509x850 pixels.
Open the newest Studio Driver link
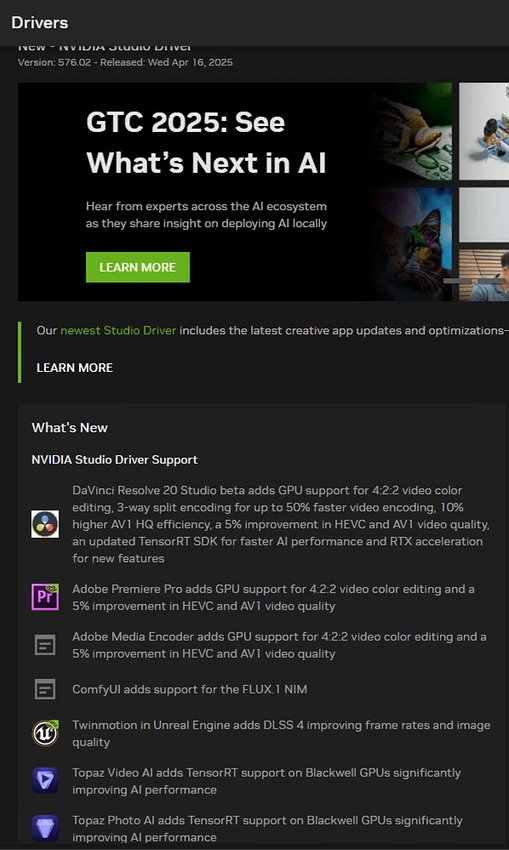[x=118, y=331]
